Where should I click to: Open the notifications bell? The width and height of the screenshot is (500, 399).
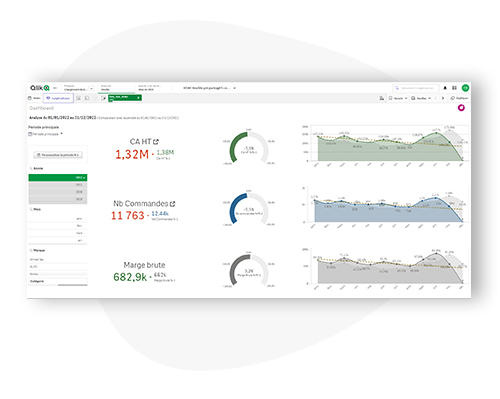coord(445,88)
